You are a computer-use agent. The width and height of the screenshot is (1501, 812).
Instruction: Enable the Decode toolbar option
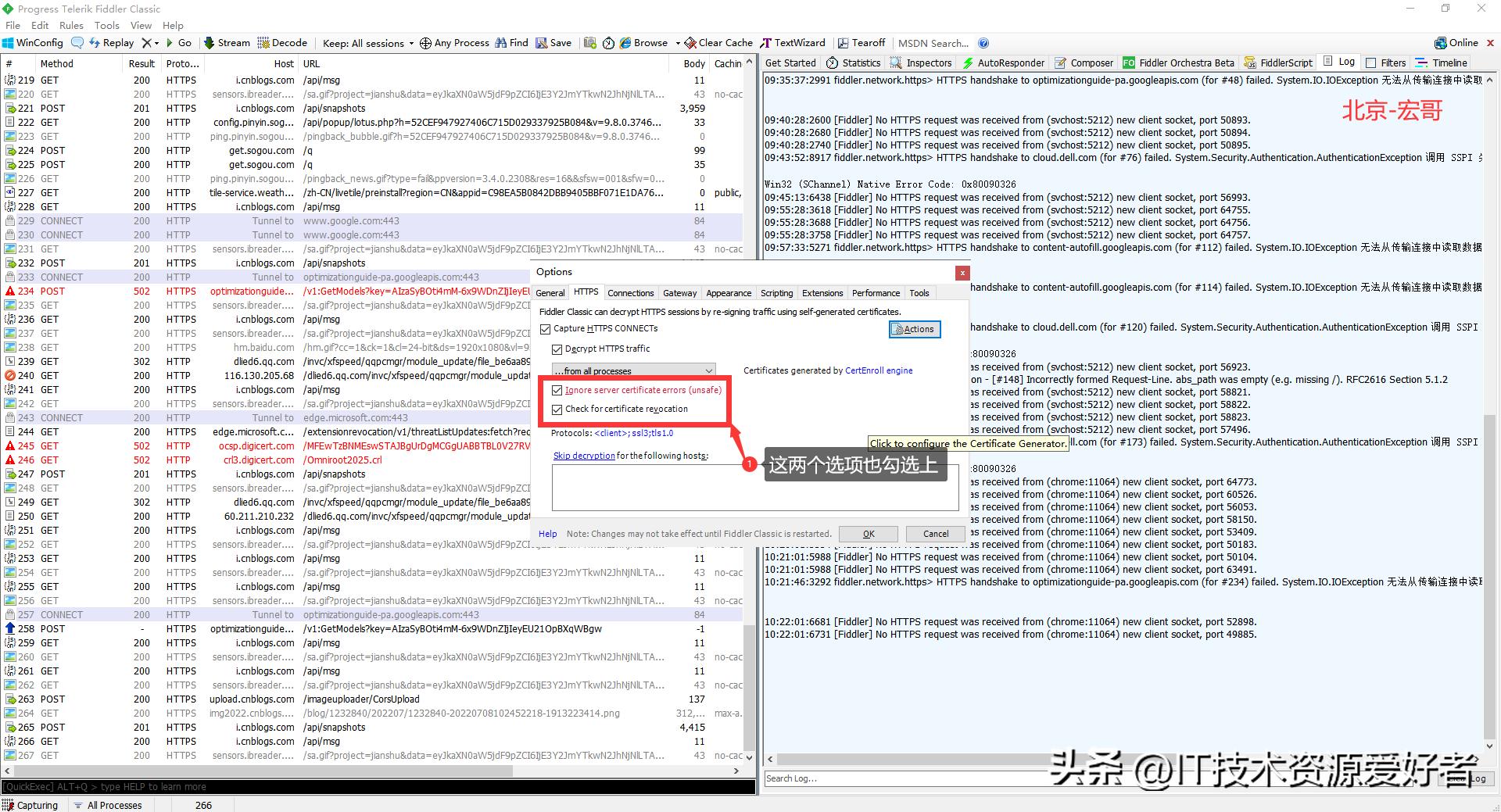pos(282,43)
